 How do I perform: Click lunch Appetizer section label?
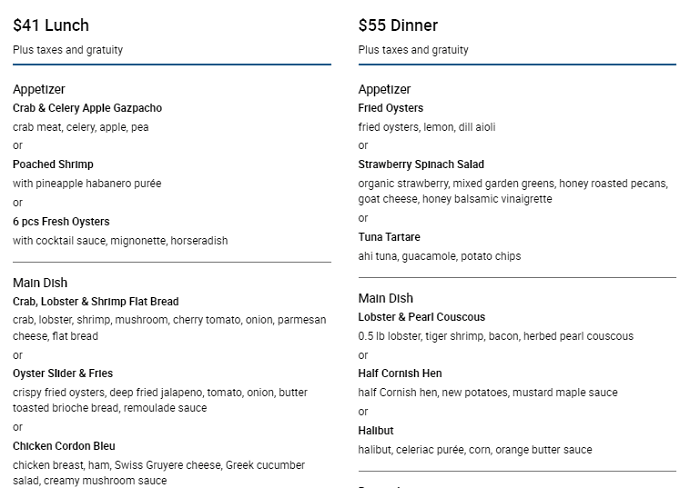[x=39, y=89]
